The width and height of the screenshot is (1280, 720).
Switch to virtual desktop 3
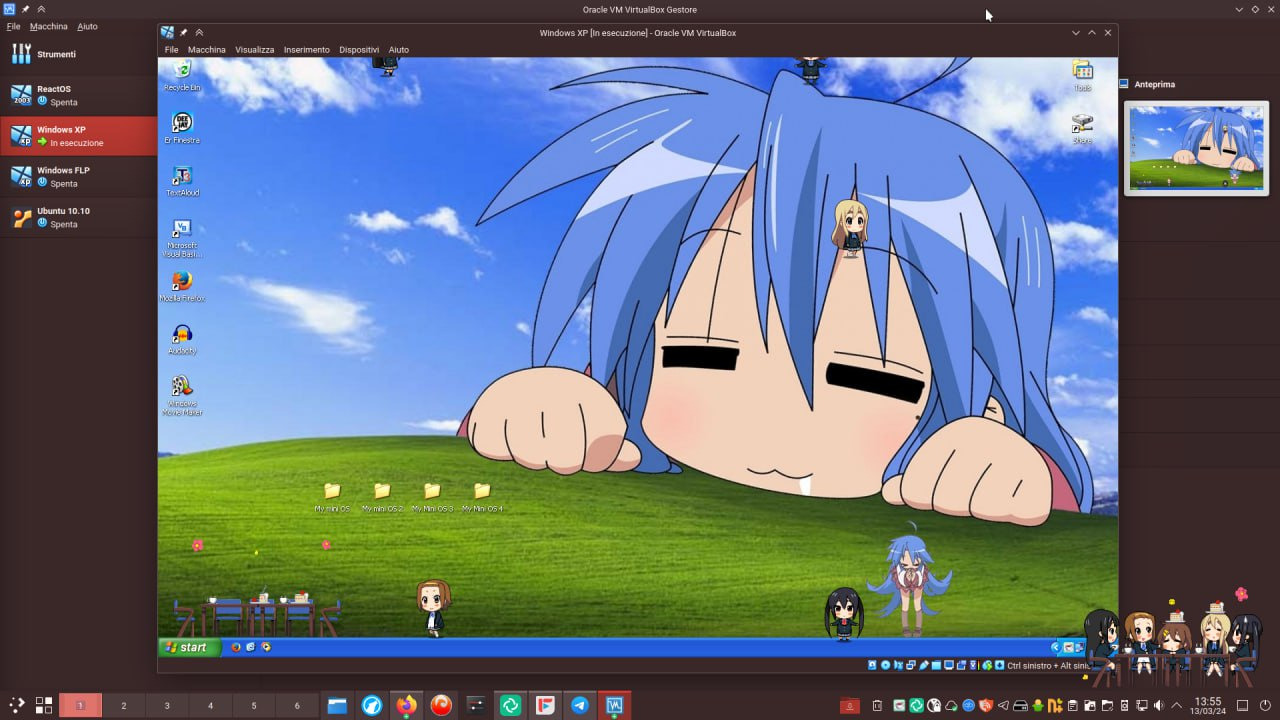tap(167, 705)
